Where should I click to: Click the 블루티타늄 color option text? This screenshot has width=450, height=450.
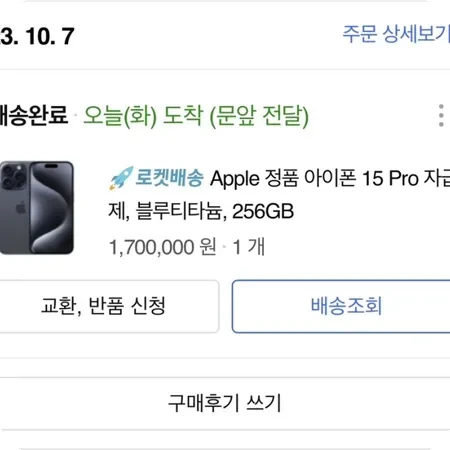click(179, 211)
